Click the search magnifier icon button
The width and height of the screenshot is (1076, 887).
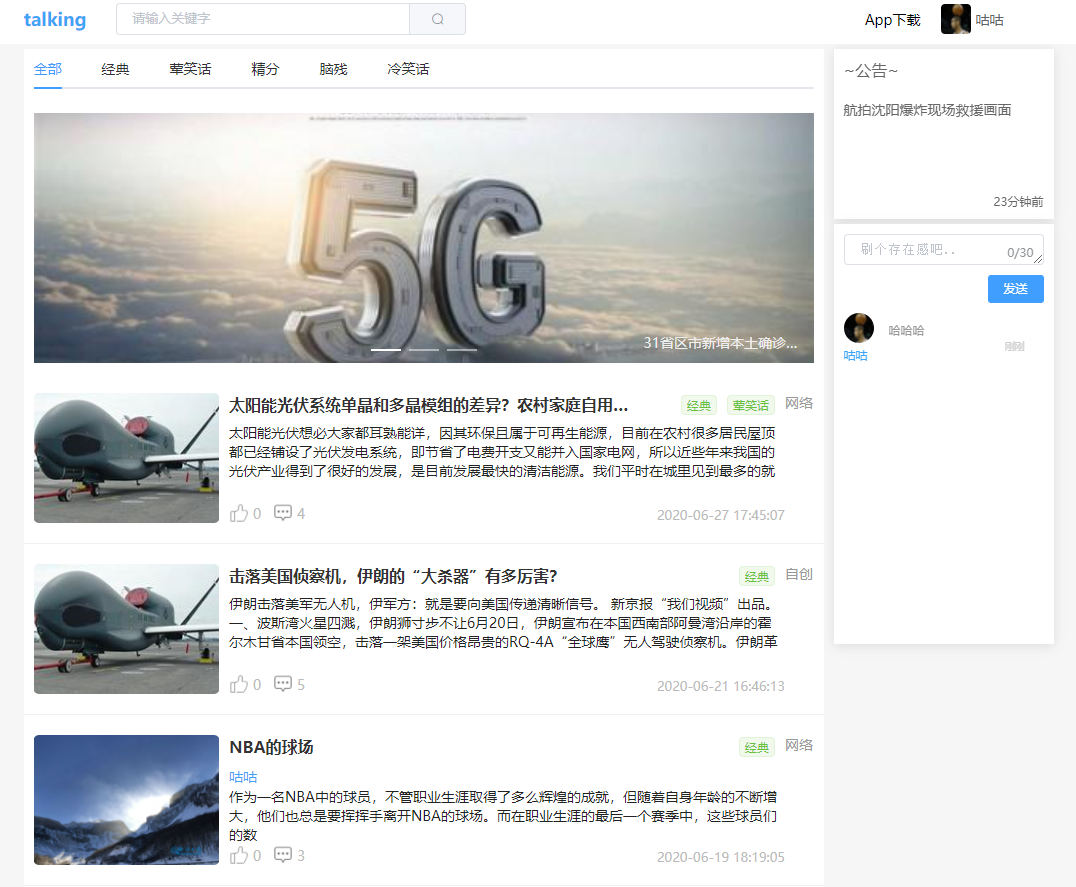click(x=437, y=19)
